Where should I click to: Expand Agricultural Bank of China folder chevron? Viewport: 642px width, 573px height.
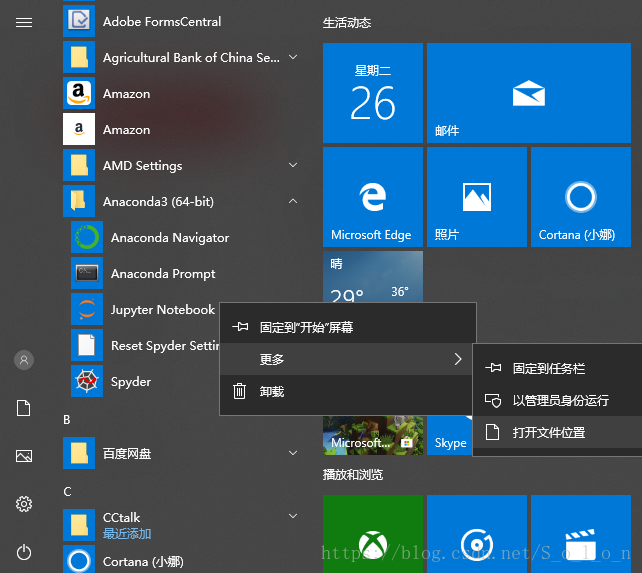pyautogui.click(x=293, y=57)
